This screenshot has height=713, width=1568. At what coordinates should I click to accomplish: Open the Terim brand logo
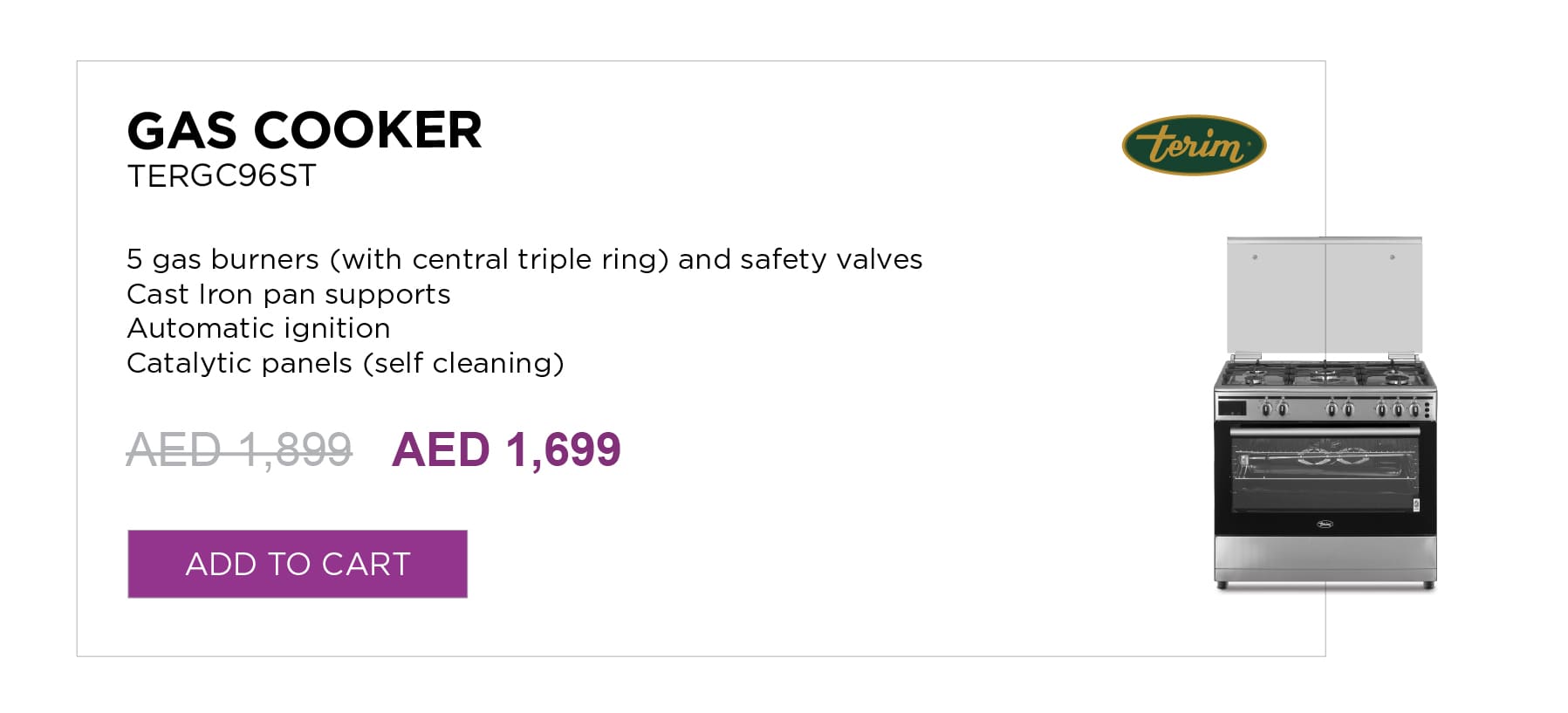tap(1194, 145)
